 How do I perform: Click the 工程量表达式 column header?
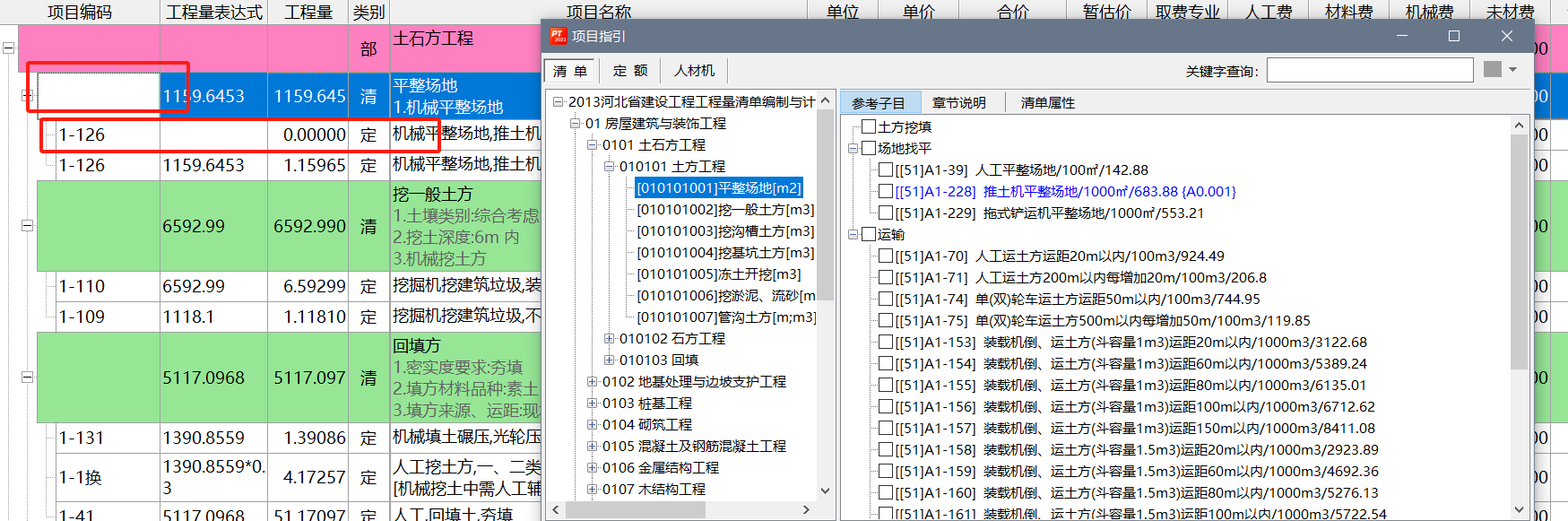pyautogui.click(x=214, y=12)
